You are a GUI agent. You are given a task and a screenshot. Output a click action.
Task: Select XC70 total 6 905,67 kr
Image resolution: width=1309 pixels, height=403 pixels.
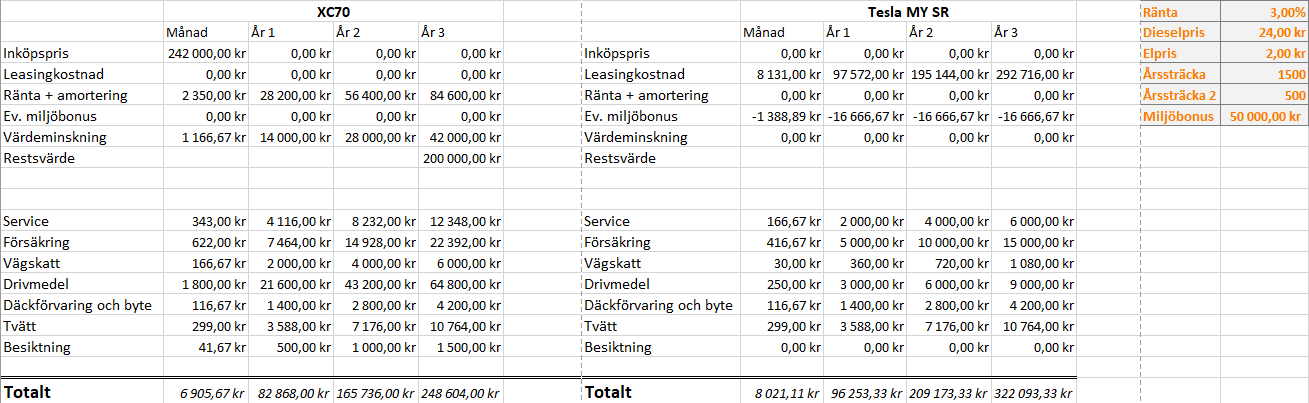[x=206, y=392]
